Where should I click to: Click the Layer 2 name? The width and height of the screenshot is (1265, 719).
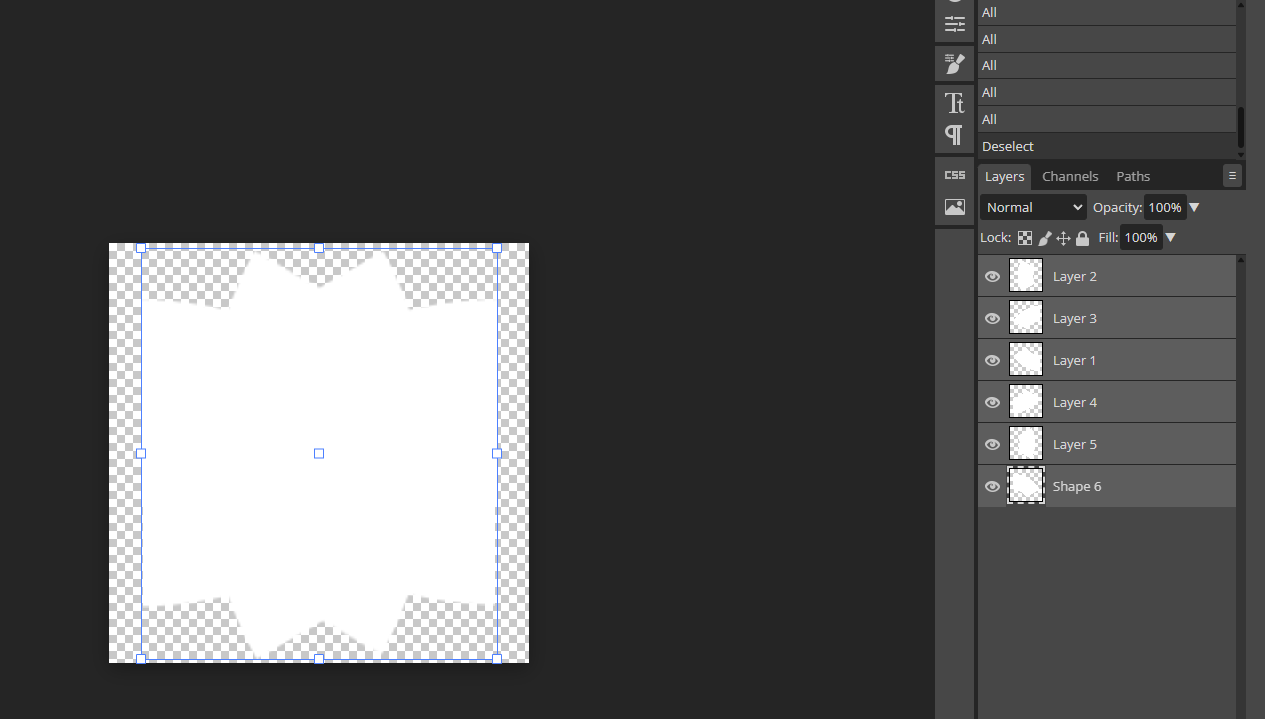tap(1075, 277)
